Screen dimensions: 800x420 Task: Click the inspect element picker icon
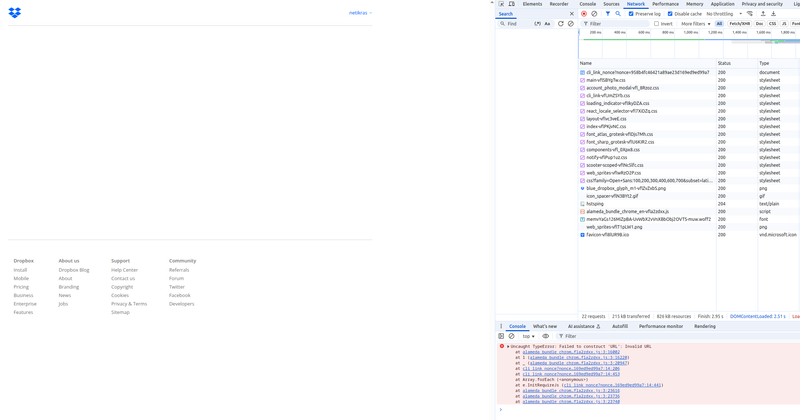point(502,4)
